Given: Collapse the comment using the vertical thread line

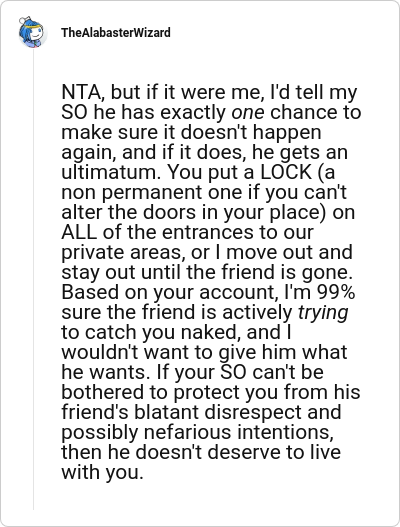Looking at the screenshot, I should point(33,279).
